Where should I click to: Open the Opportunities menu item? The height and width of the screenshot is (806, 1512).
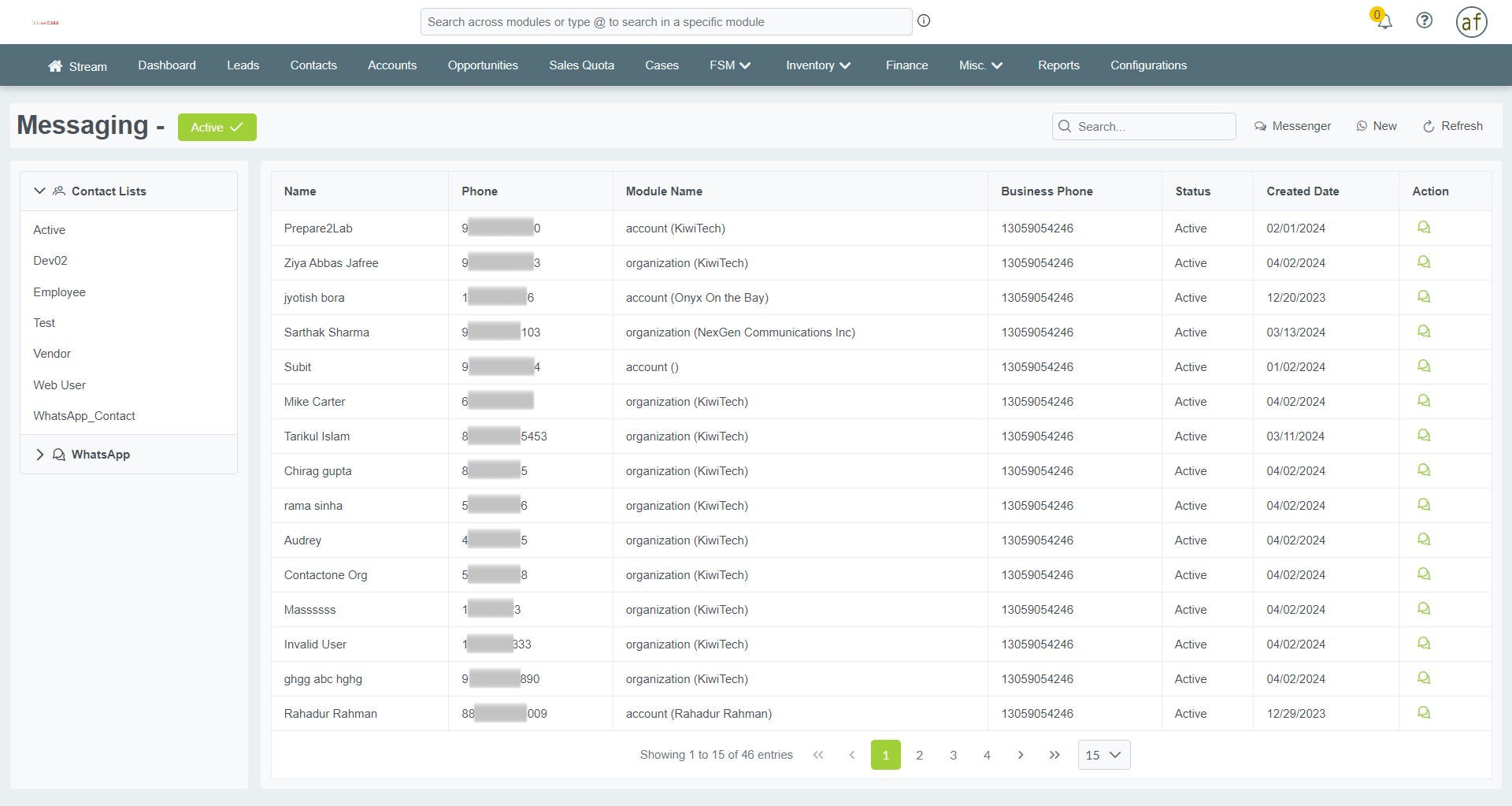click(483, 65)
